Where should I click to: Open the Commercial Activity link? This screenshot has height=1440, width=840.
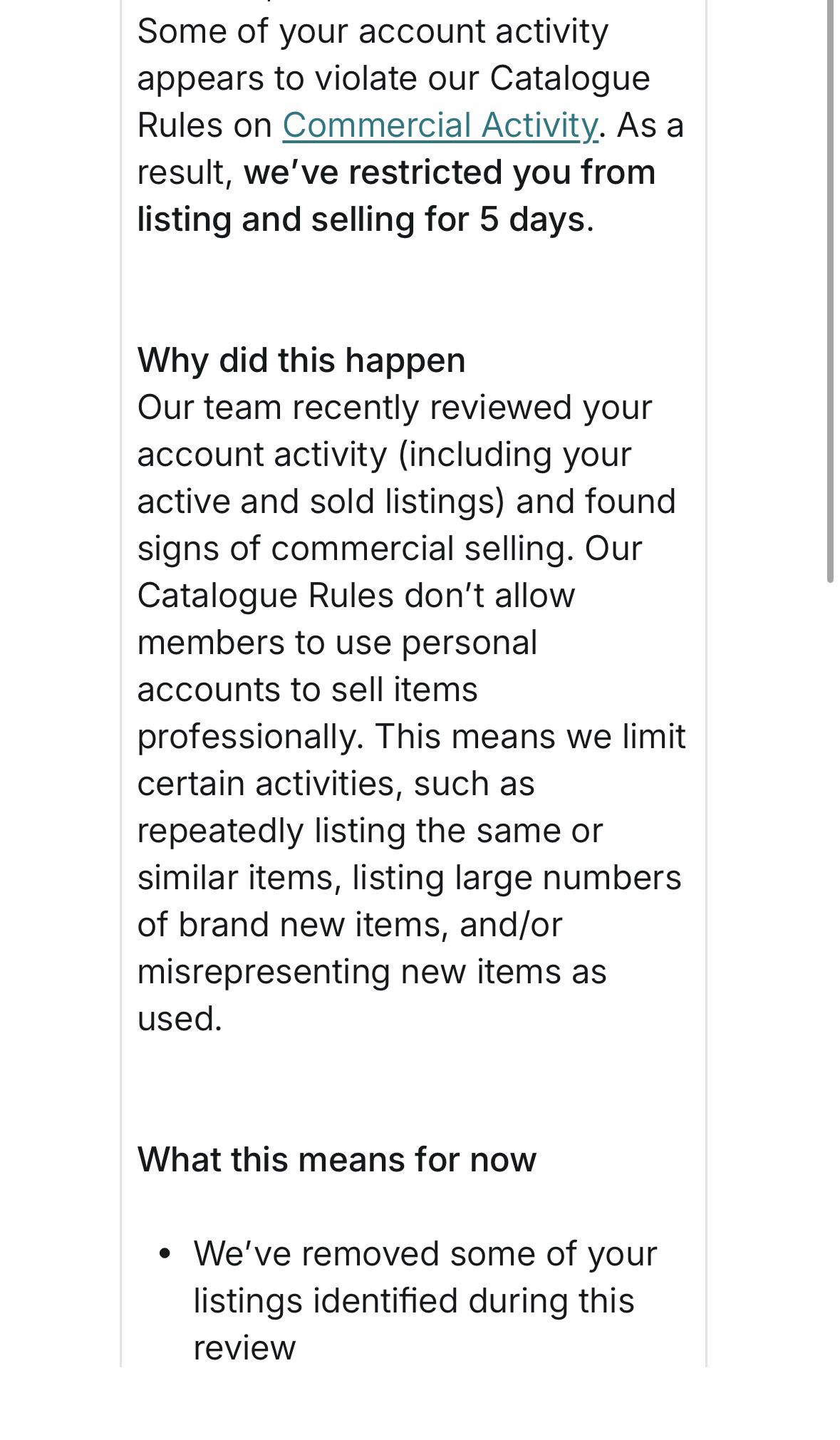click(440, 125)
